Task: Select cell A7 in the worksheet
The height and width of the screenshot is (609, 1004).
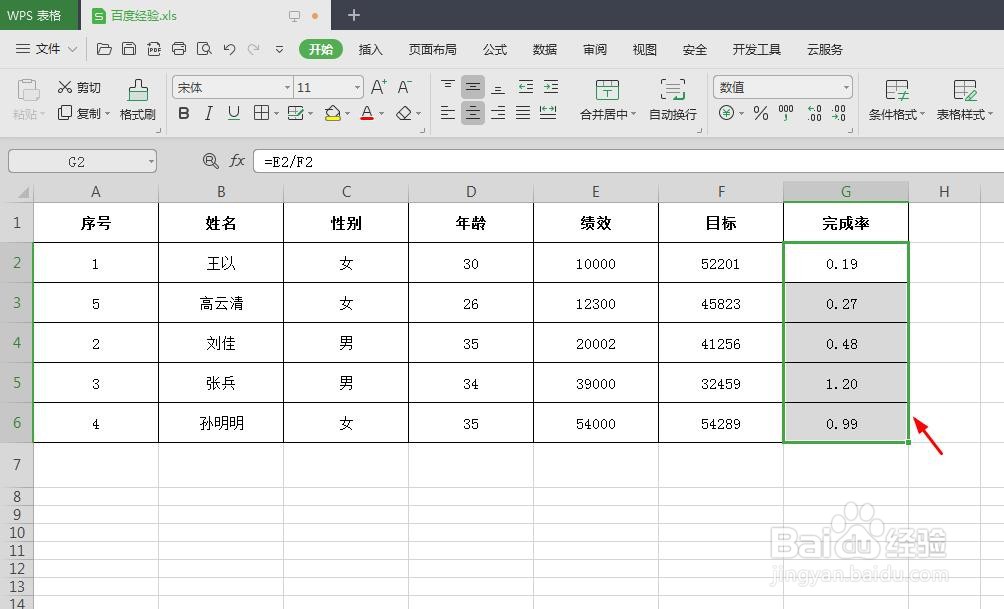Action: click(x=95, y=463)
